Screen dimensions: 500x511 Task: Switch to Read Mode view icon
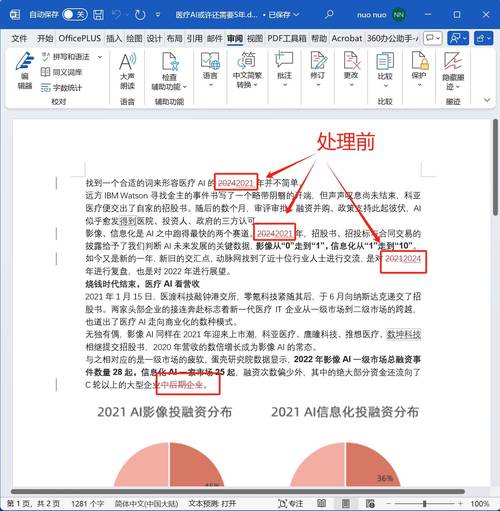[321, 503]
